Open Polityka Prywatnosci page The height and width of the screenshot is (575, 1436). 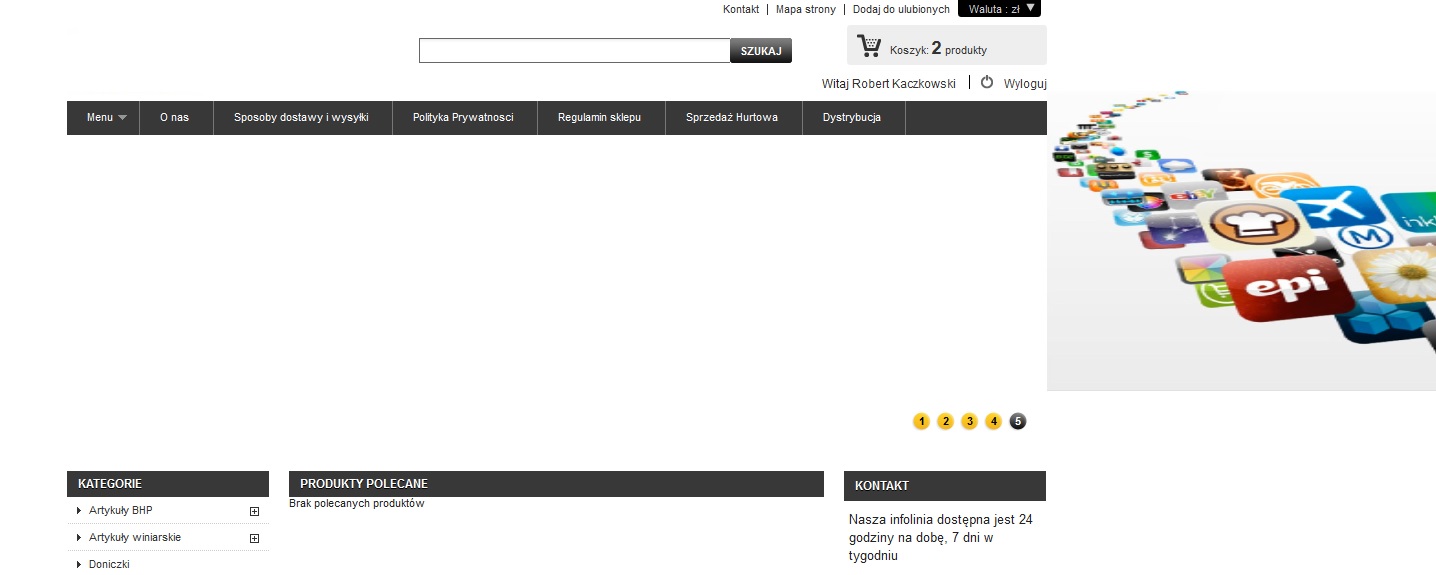[464, 117]
